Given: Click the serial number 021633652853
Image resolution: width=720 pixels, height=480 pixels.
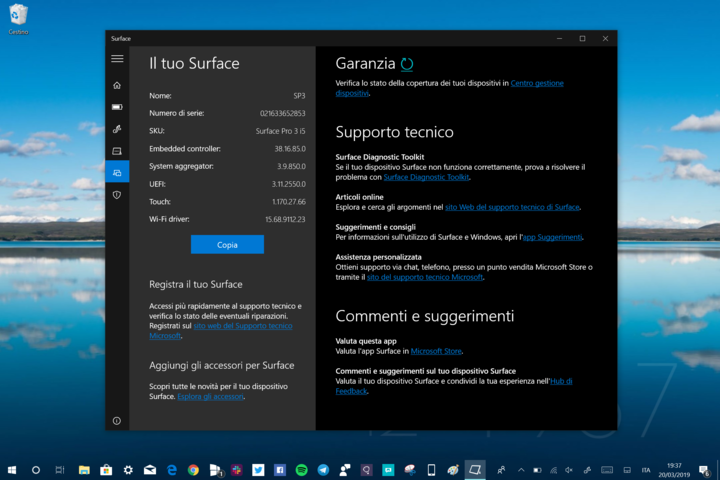Looking at the screenshot, I should coord(282,113).
